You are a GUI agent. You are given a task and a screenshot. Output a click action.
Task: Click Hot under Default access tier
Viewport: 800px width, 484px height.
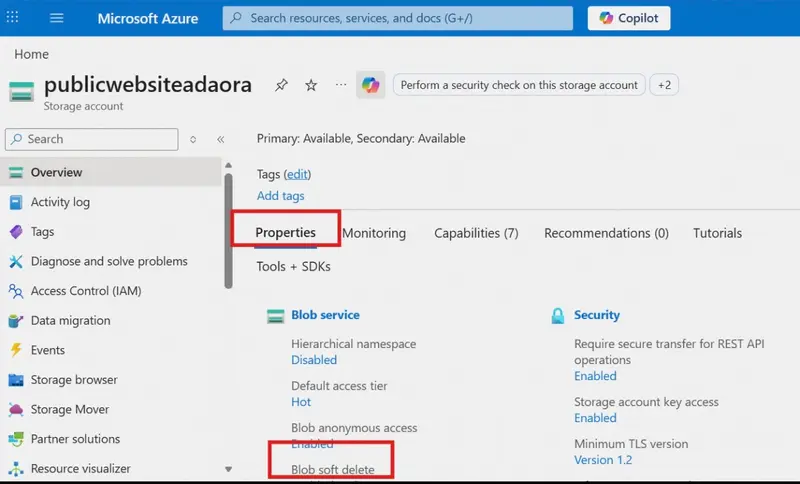(x=301, y=402)
